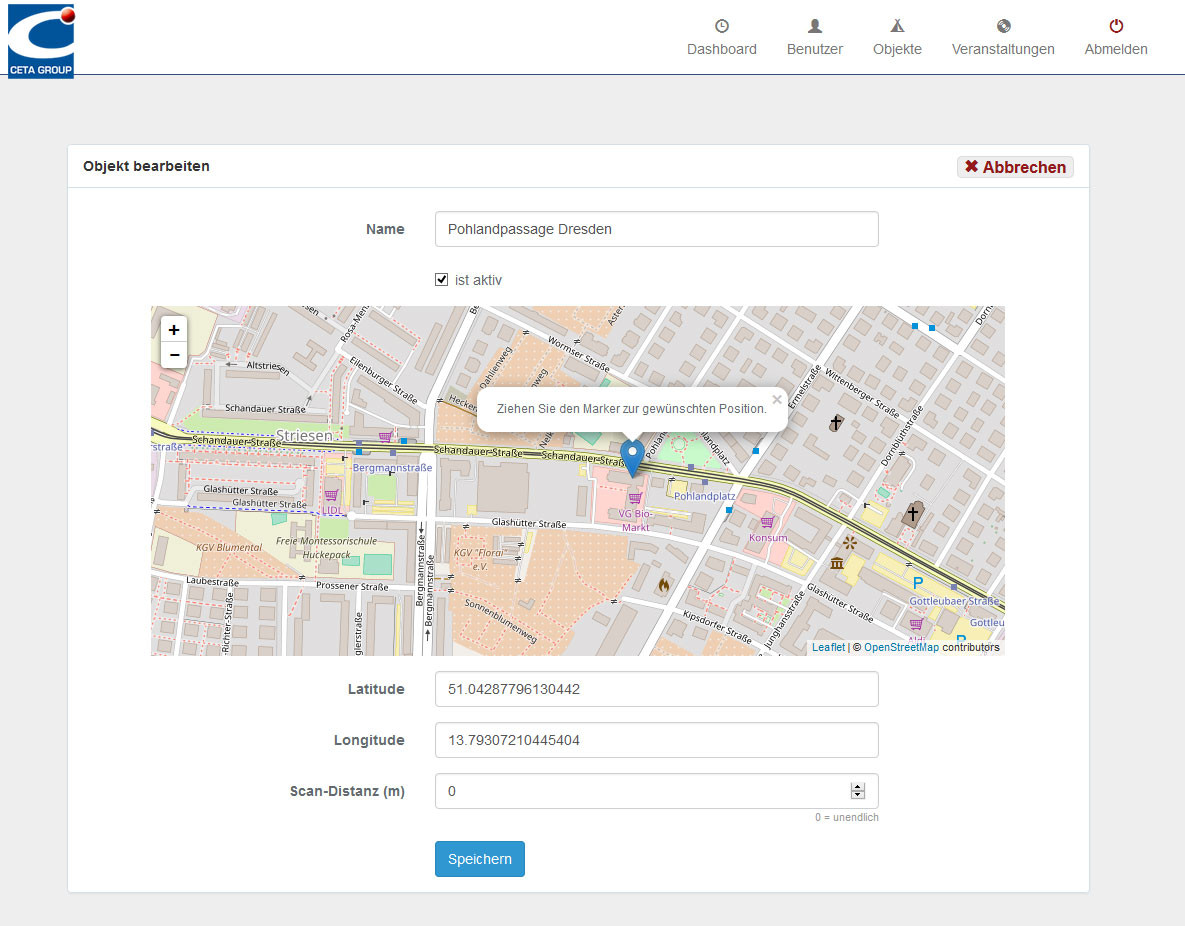Click the blue map marker pin
This screenshot has height=926, width=1185.
tap(633, 457)
